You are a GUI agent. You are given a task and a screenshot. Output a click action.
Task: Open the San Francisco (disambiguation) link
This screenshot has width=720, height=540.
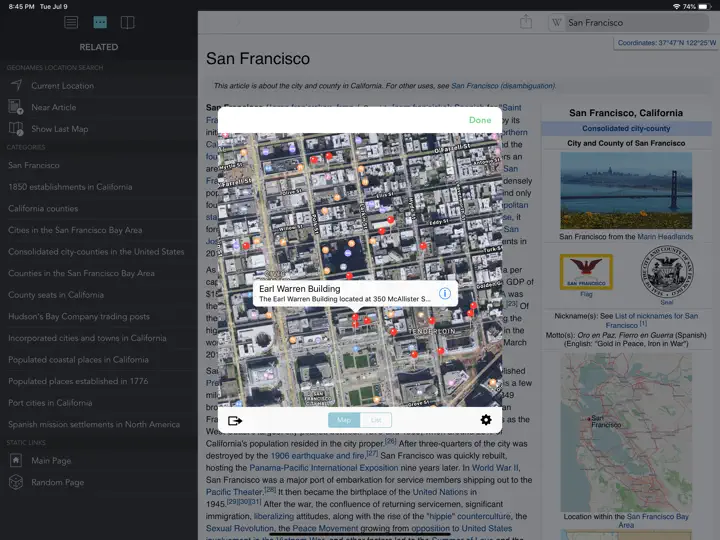pos(503,86)
